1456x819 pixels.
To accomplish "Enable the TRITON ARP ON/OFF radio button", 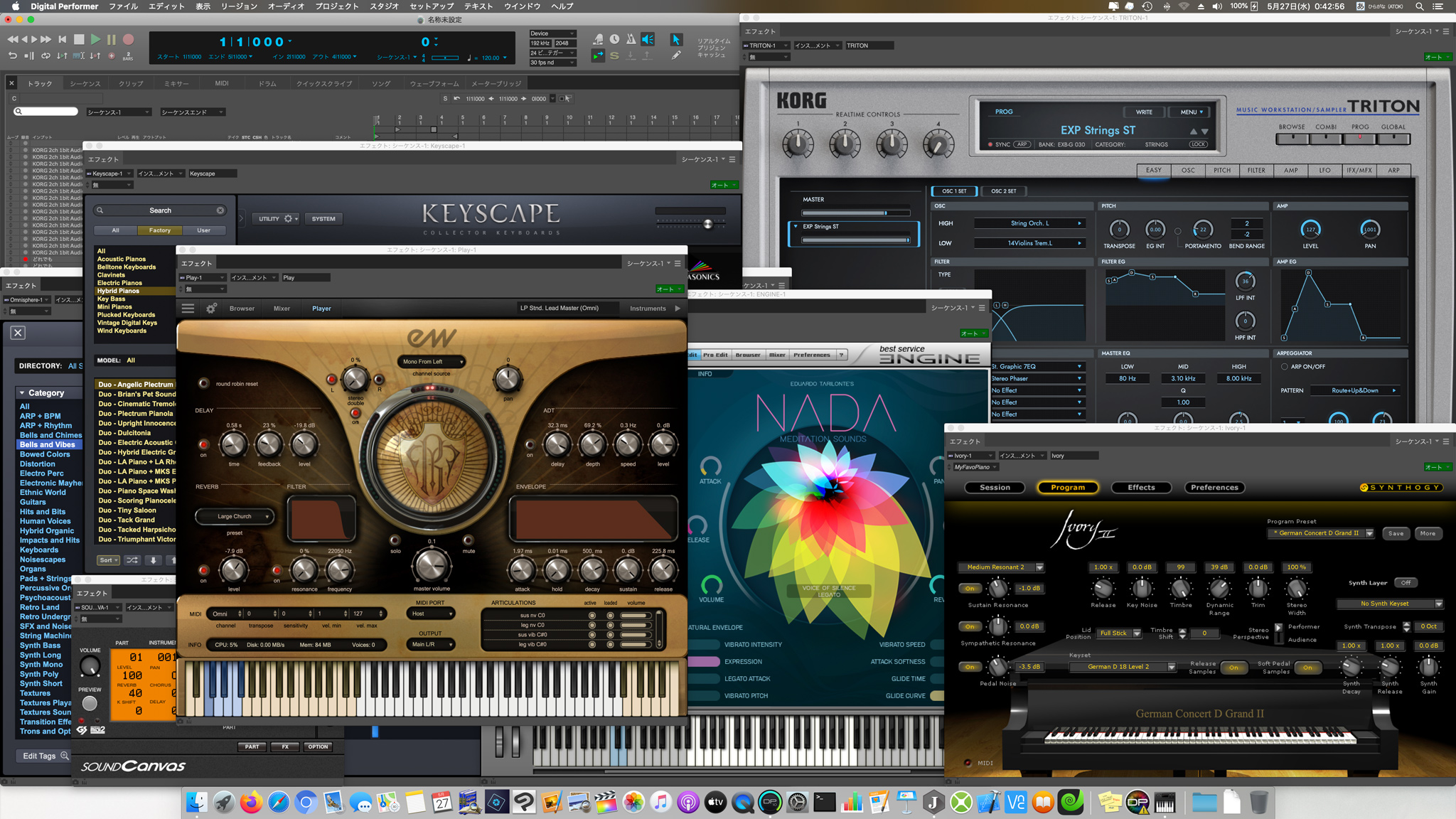I will (1284, 367).
